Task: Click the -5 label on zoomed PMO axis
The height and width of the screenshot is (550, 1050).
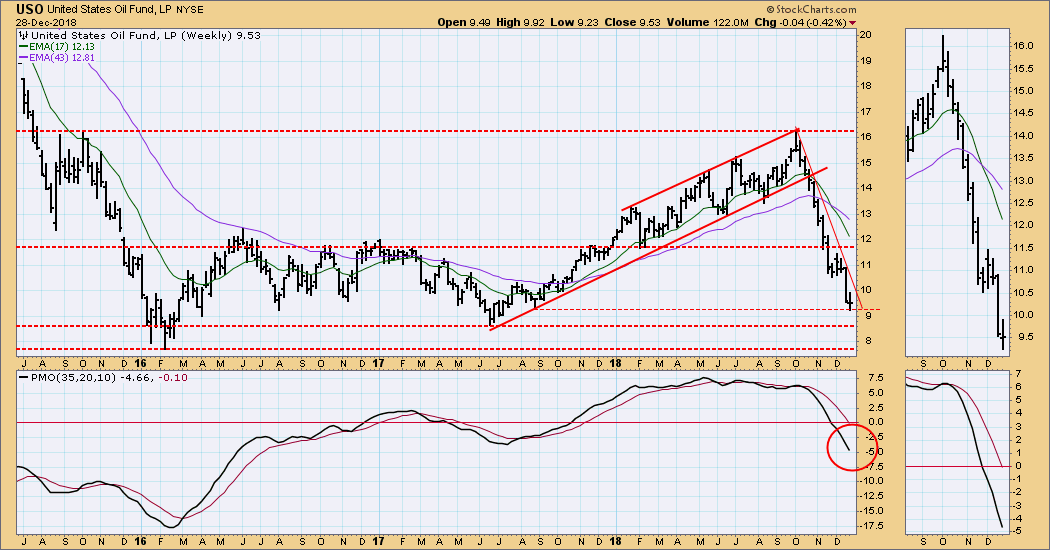Action: (x=1016, y=531)
